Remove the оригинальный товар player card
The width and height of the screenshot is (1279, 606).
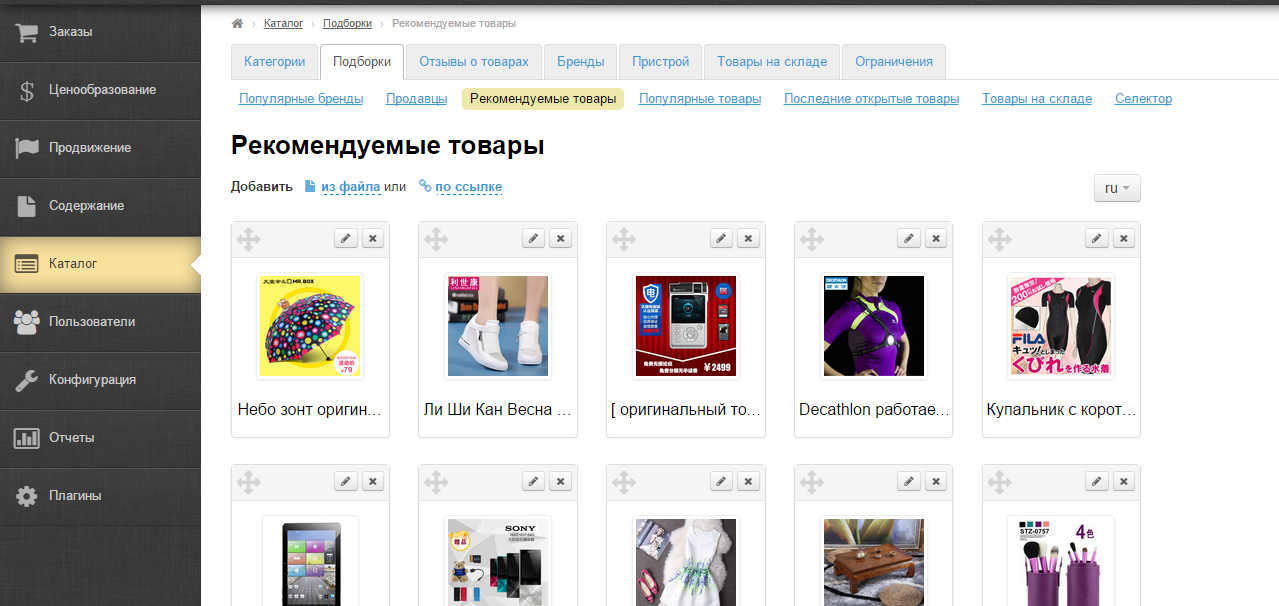pos(749,238)
